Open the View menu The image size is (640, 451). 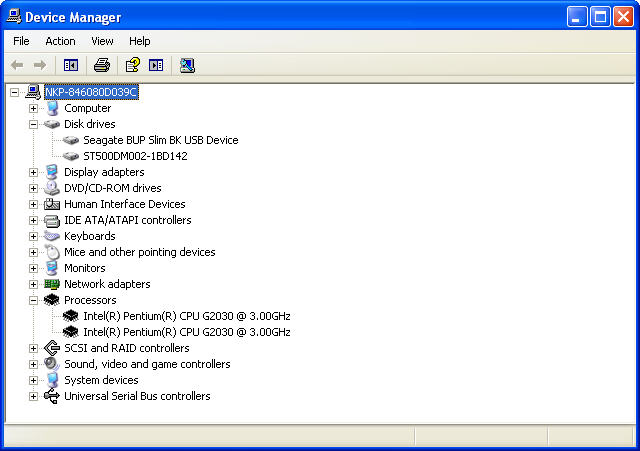tap(102, 41)
